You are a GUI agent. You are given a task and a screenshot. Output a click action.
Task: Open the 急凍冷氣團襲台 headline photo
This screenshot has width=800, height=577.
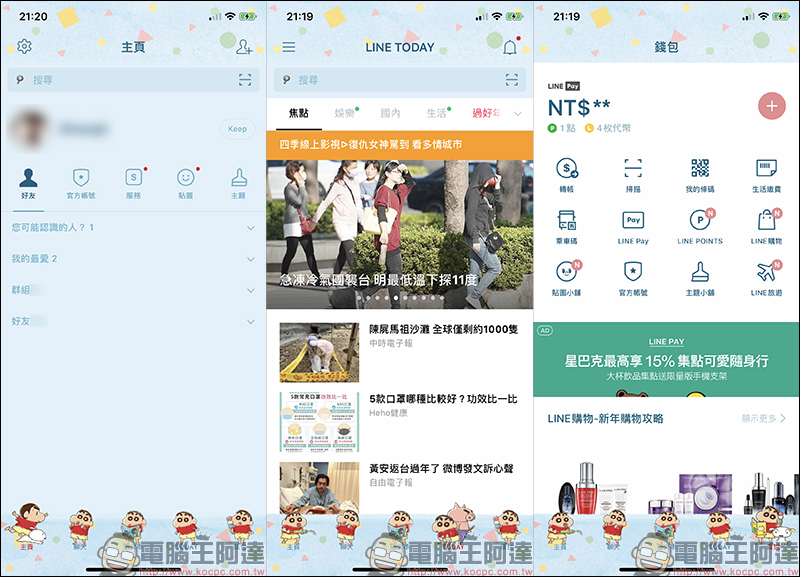point(399,235)
